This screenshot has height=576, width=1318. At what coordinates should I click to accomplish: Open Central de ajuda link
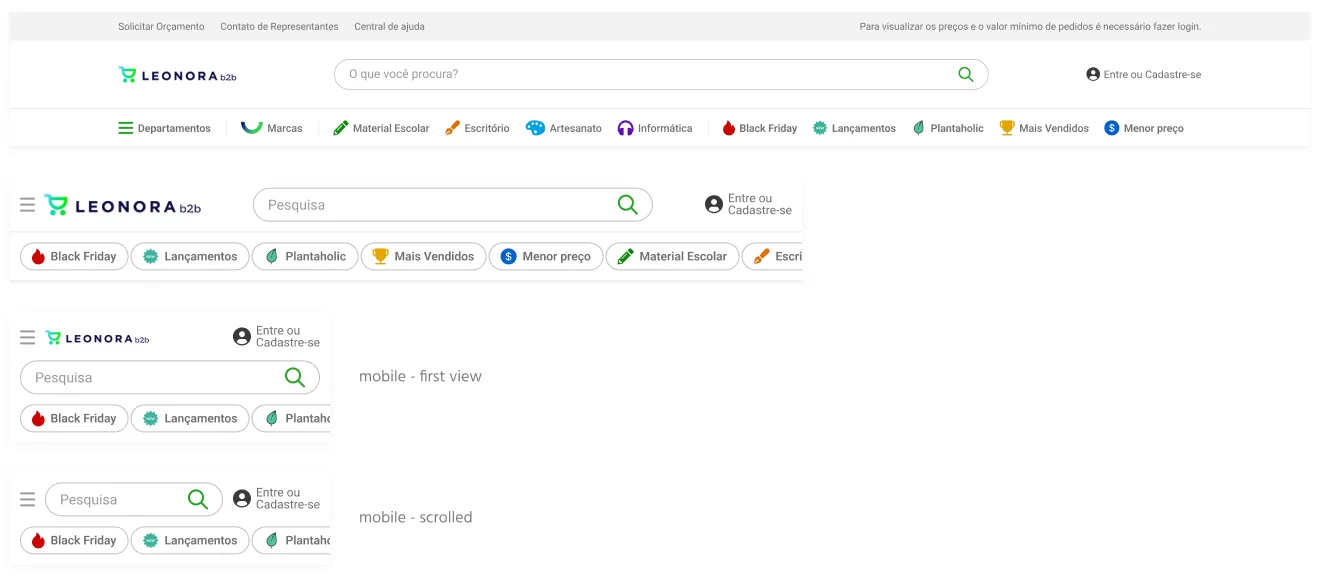389,27
